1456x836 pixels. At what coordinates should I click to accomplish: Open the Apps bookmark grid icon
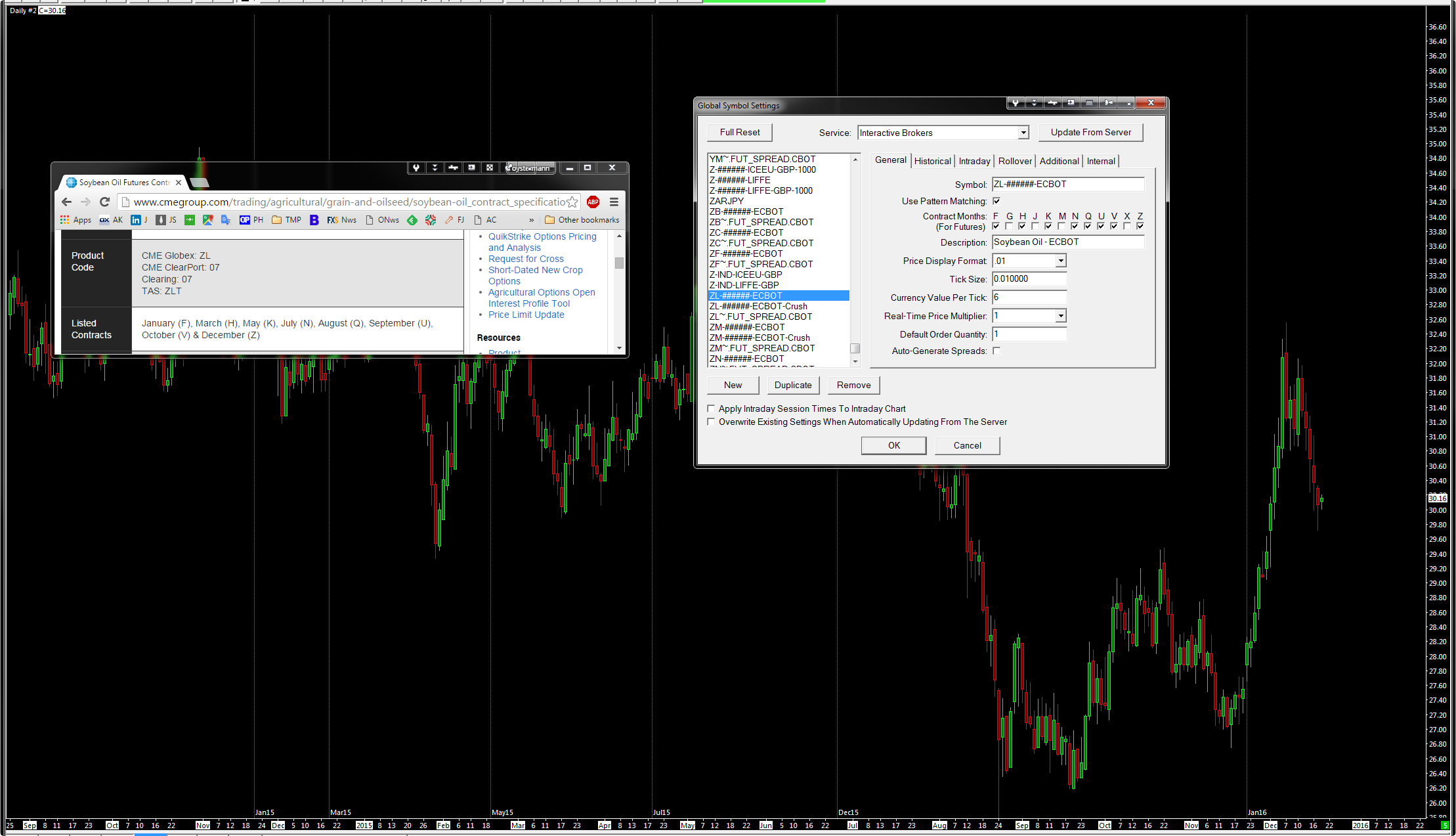(64, 220)
